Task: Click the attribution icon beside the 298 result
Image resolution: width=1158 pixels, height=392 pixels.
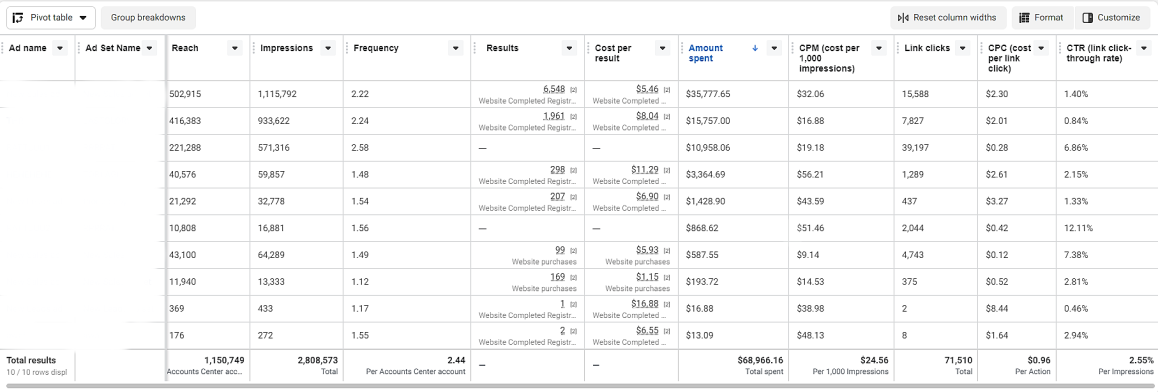Action: coord(573,171)
